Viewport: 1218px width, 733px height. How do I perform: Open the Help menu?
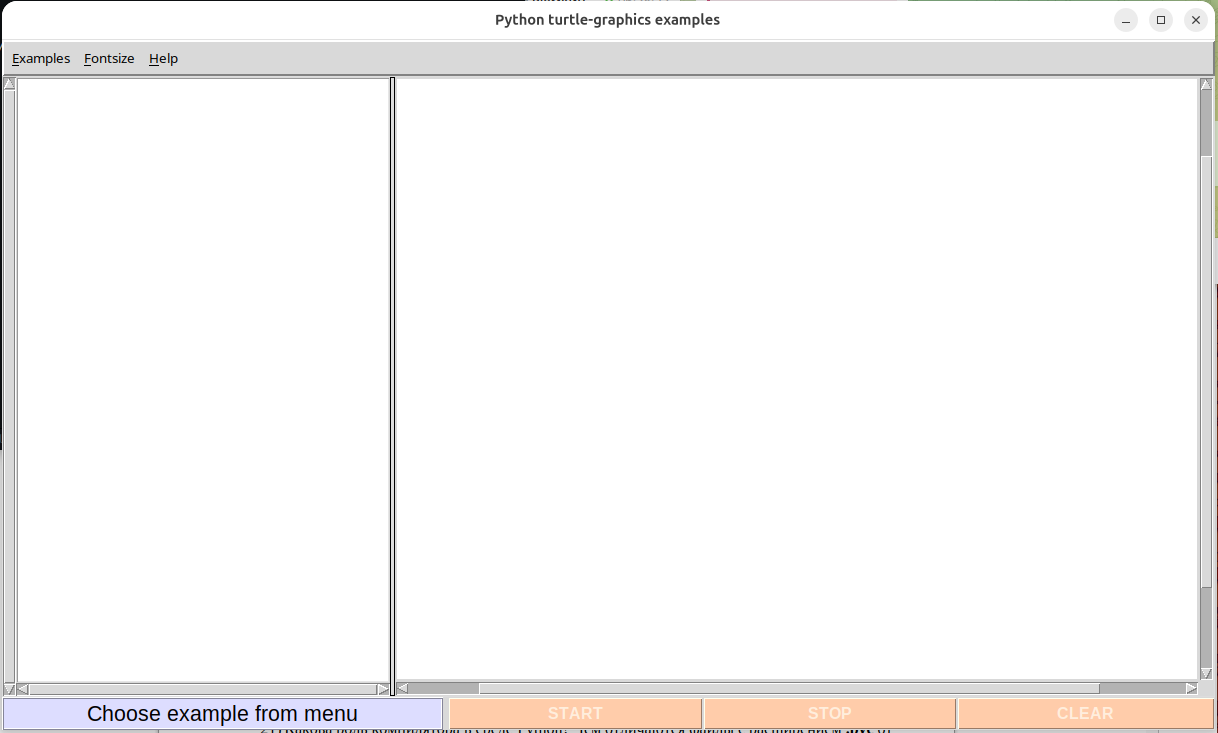(163, 59)
